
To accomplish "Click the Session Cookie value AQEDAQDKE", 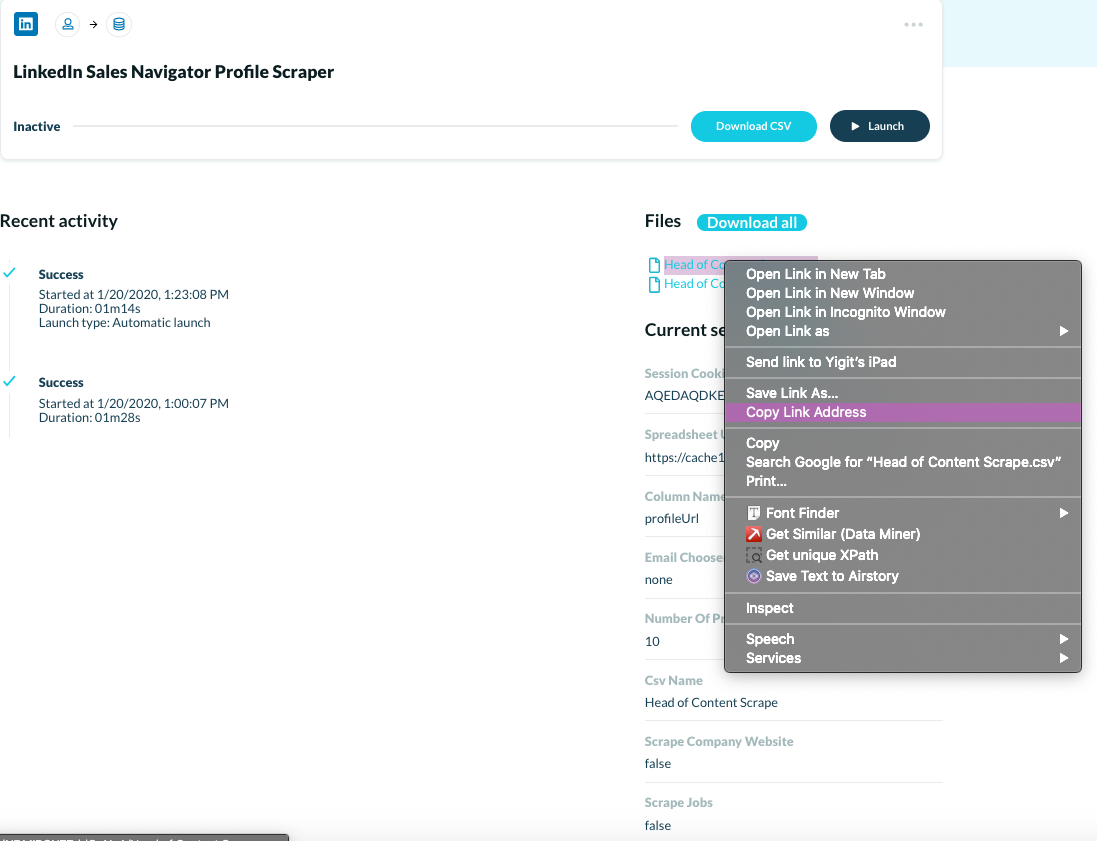I will [684, 395].
